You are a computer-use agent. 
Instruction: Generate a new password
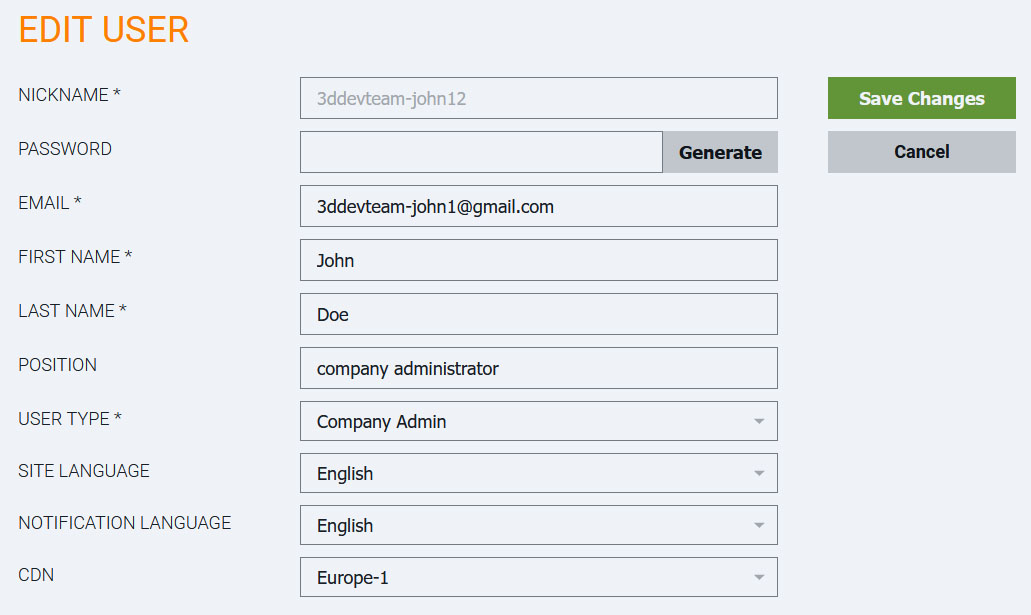pyautogui.click(x=720, y=152)
